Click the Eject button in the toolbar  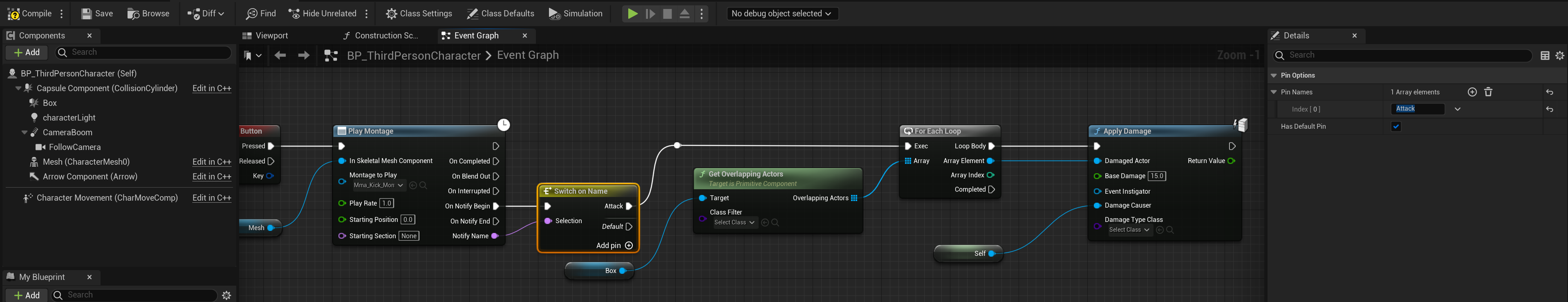click(x=685, y=13)
